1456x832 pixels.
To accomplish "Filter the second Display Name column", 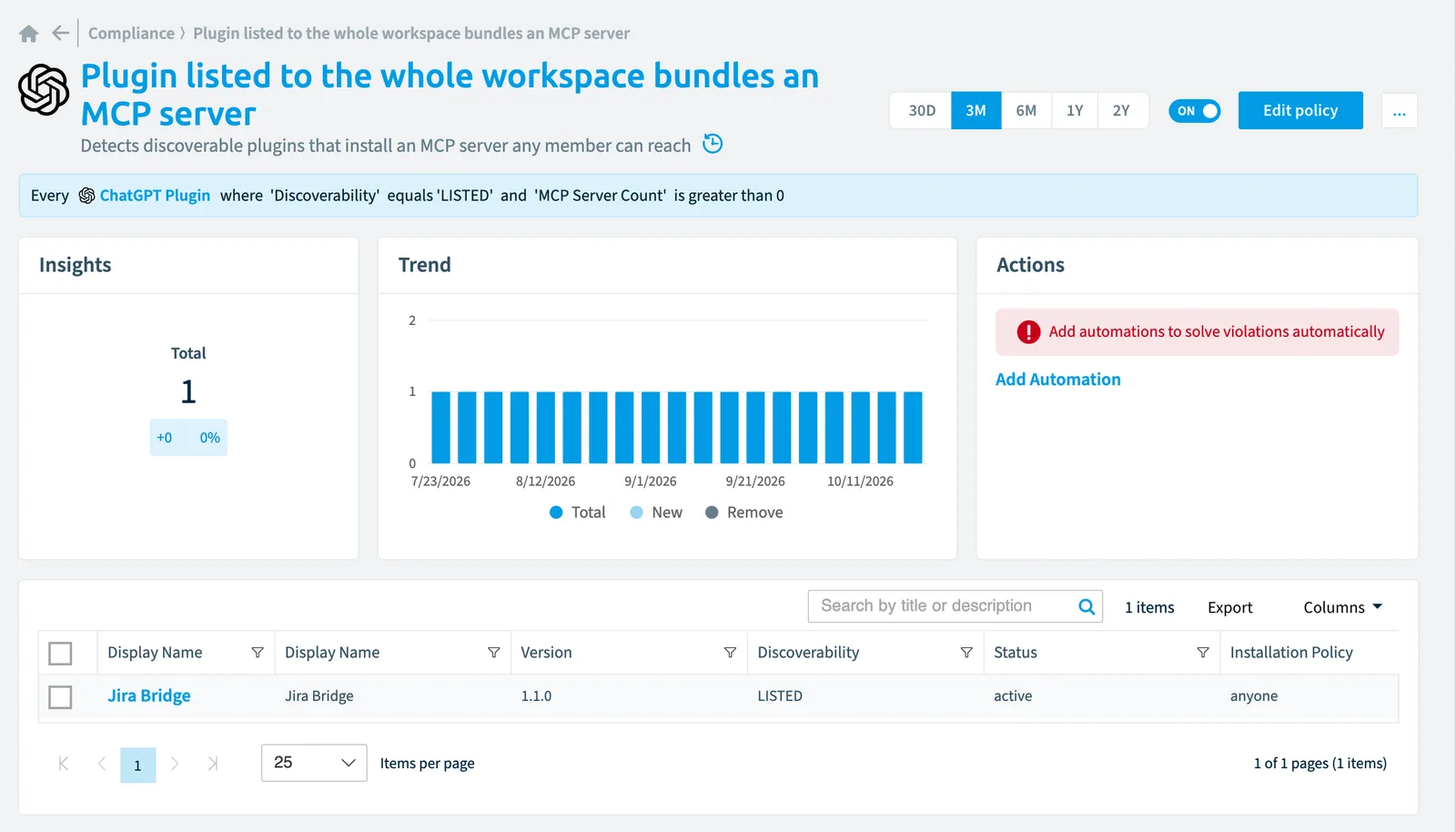I will click(494, 653).
